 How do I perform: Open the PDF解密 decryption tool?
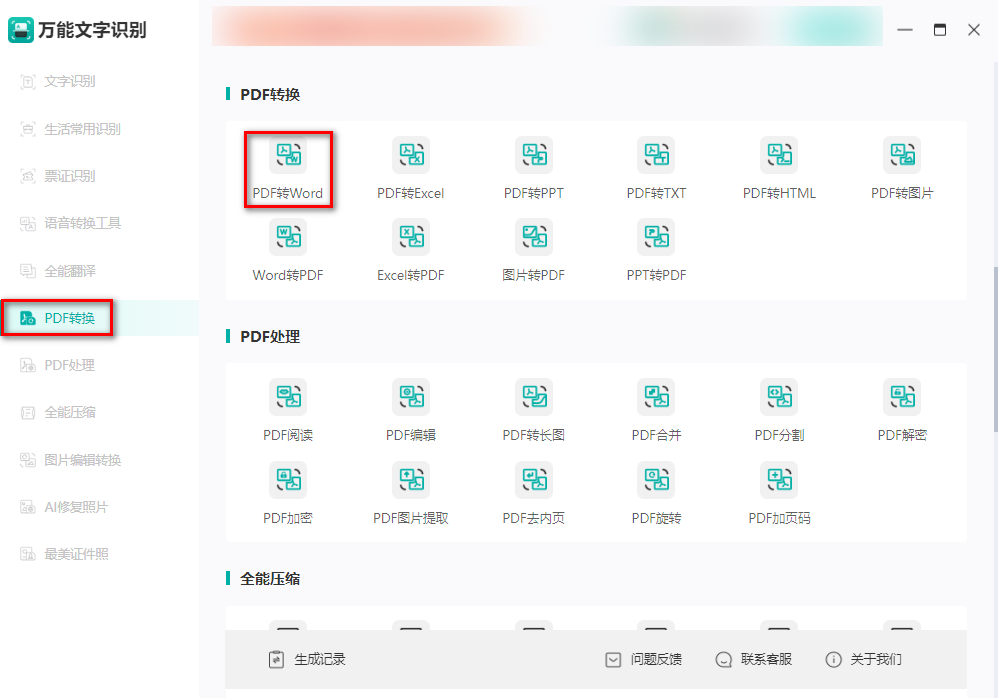tap(902, 410)
